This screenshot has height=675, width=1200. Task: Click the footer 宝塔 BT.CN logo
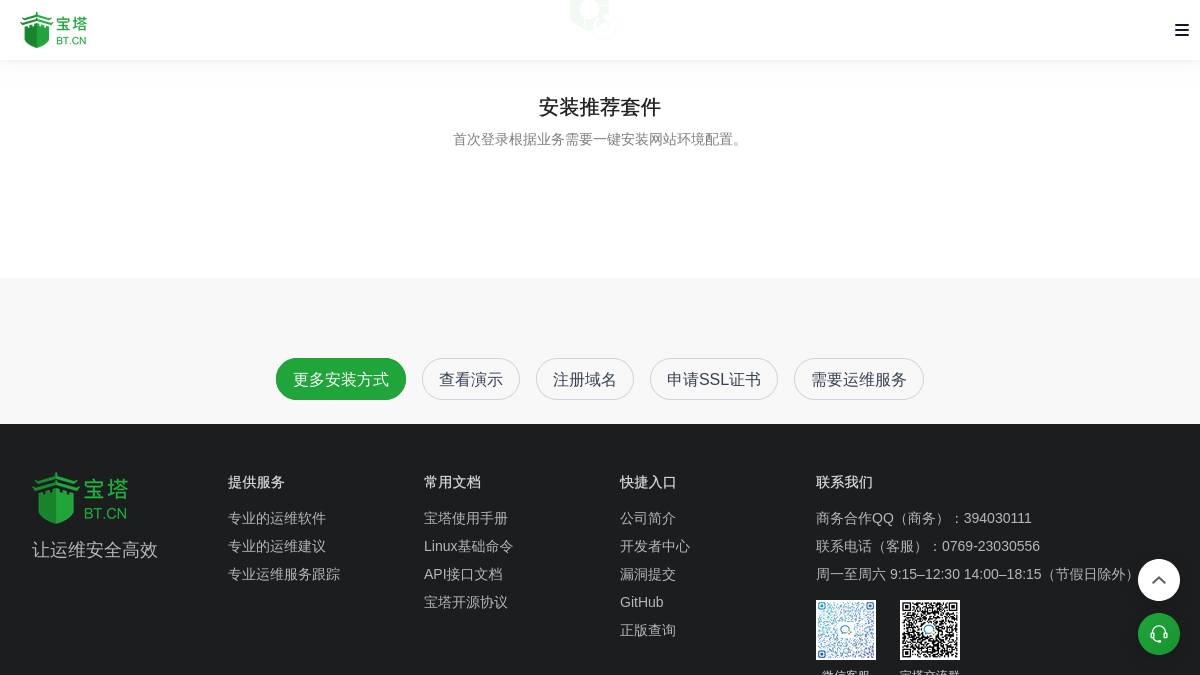pyautogui.click(x=80, y=498)
